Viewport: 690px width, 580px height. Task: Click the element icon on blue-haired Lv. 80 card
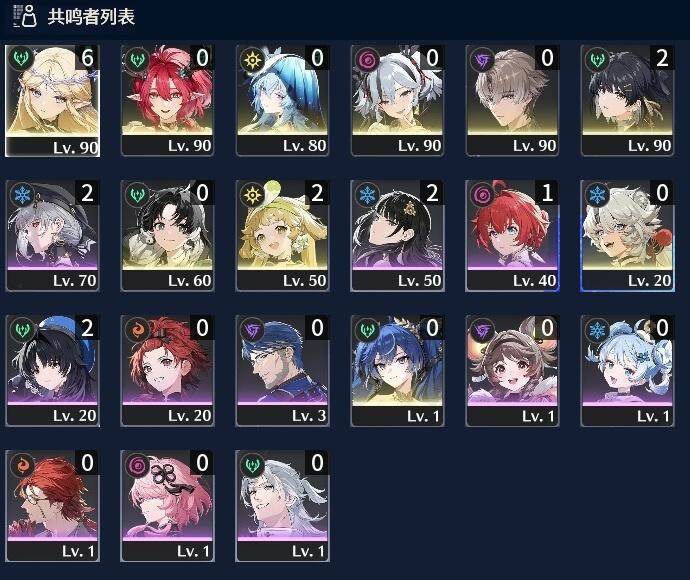pyautogui.click(x=252, y=59)
